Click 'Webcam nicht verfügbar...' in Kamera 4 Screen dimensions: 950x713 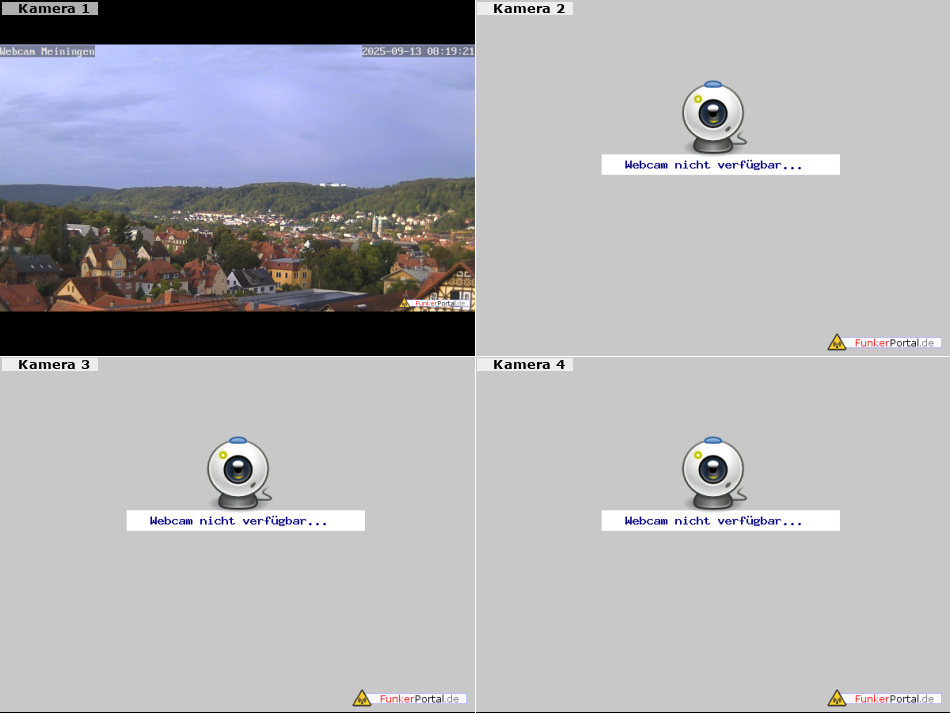pyautogui.click(x=720, y=521)
